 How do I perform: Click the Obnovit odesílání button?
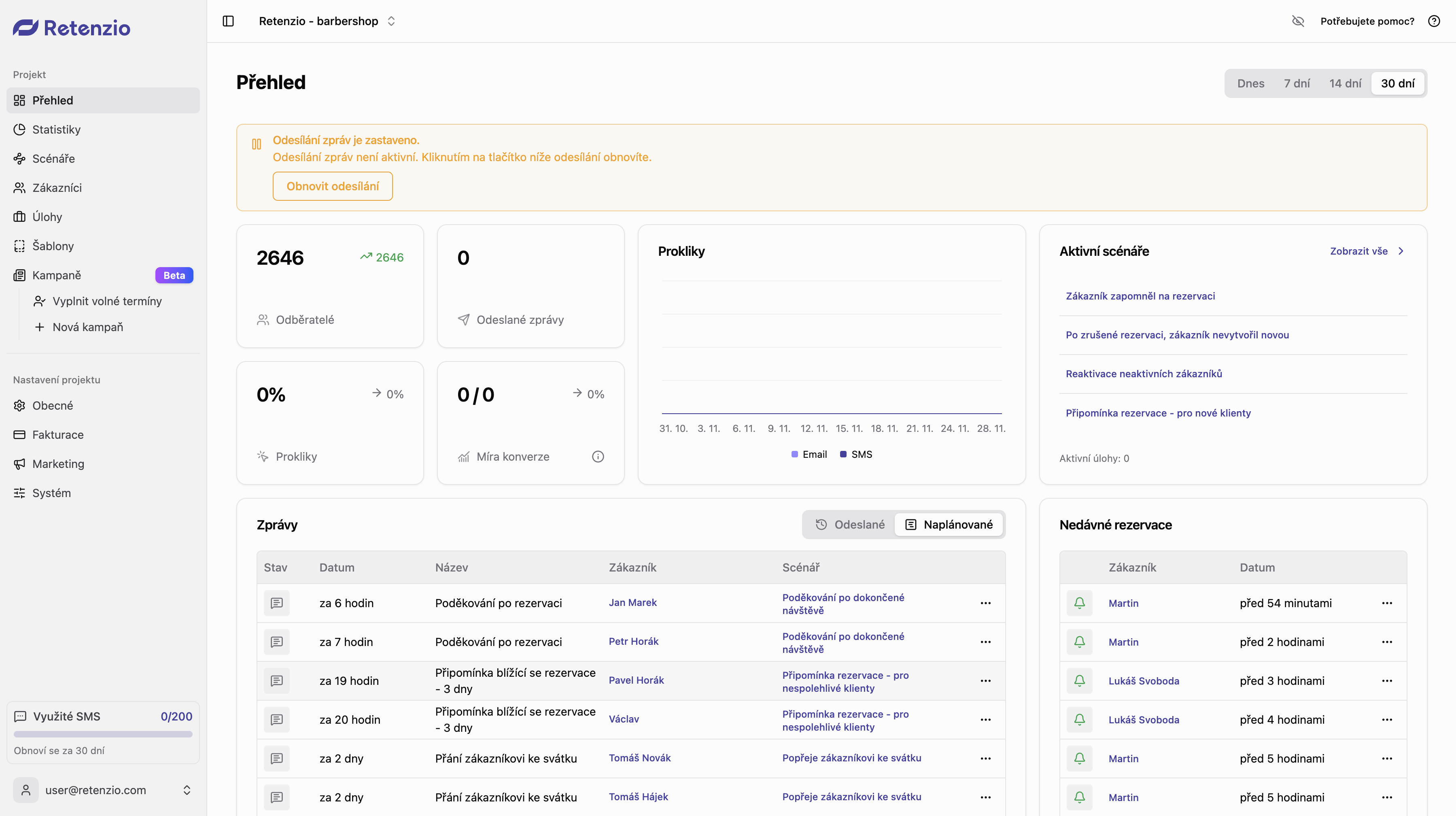coord(332,186)
